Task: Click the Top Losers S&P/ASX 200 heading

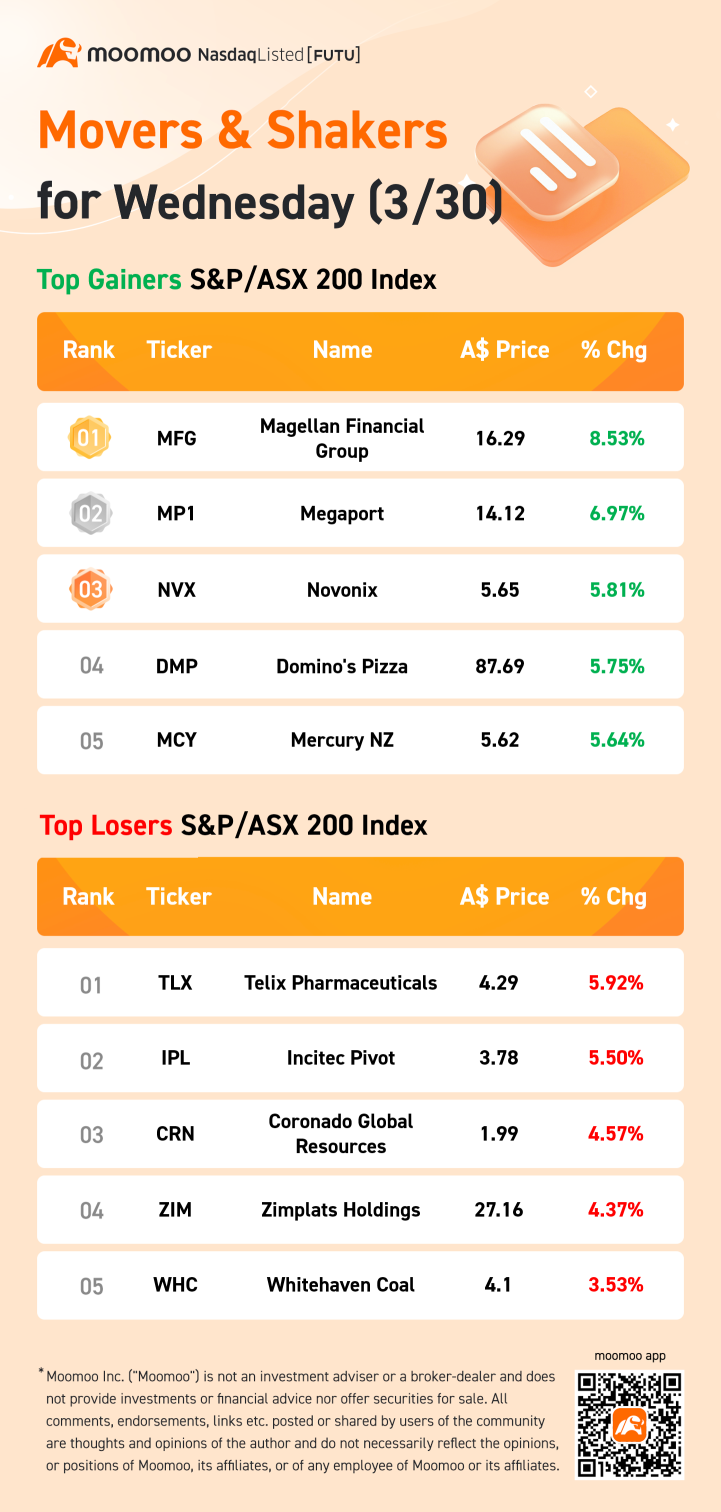Action: pyautogui.click(x=233, y=826)
